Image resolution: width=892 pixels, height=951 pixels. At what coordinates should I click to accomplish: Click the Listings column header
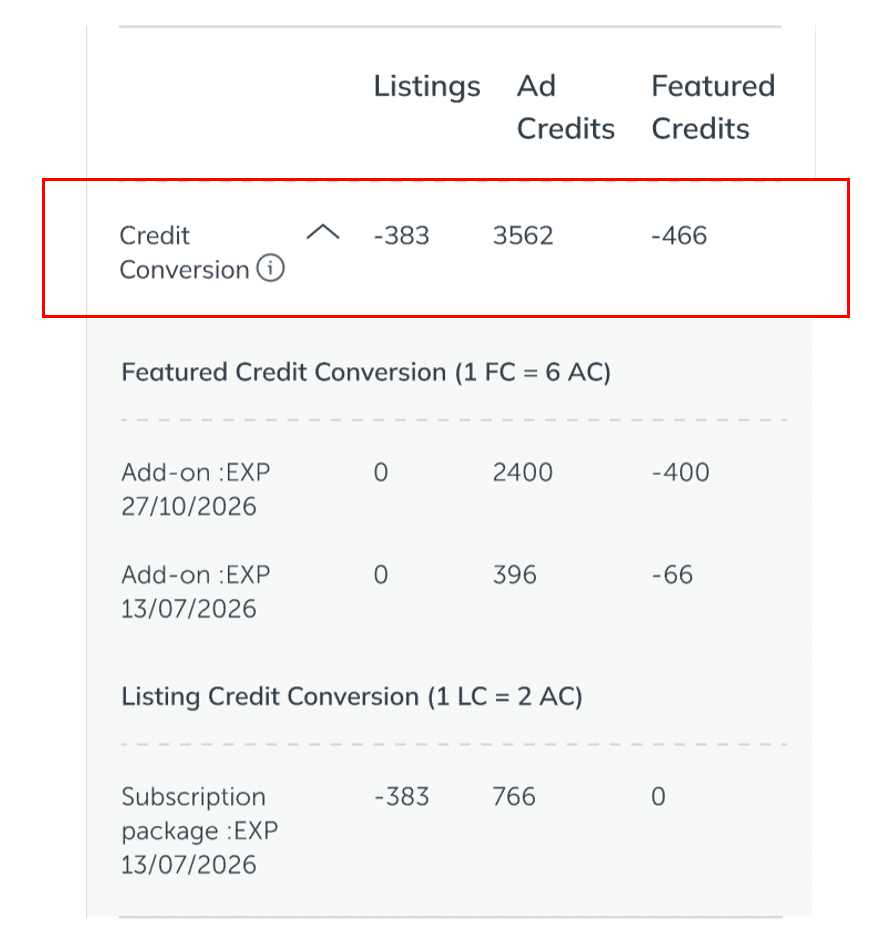click(427, 87)
